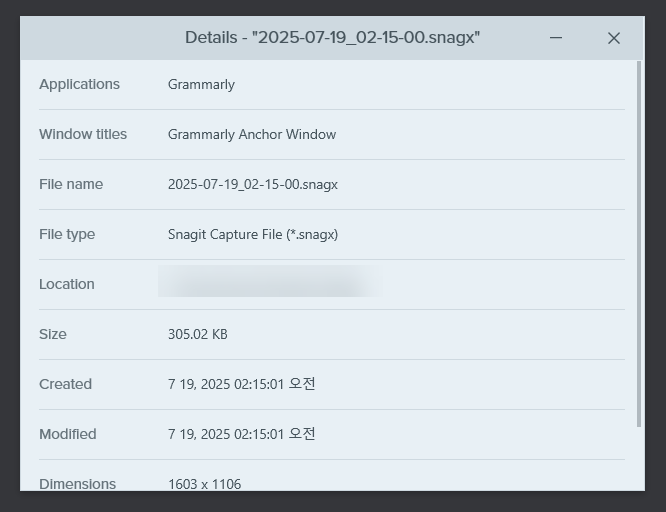Image resolution: width=666 pixels, height=512 pixels.
Task: Click the vertical scrollbar in Details
Action: pyautogui.click(x=639, y=244)
